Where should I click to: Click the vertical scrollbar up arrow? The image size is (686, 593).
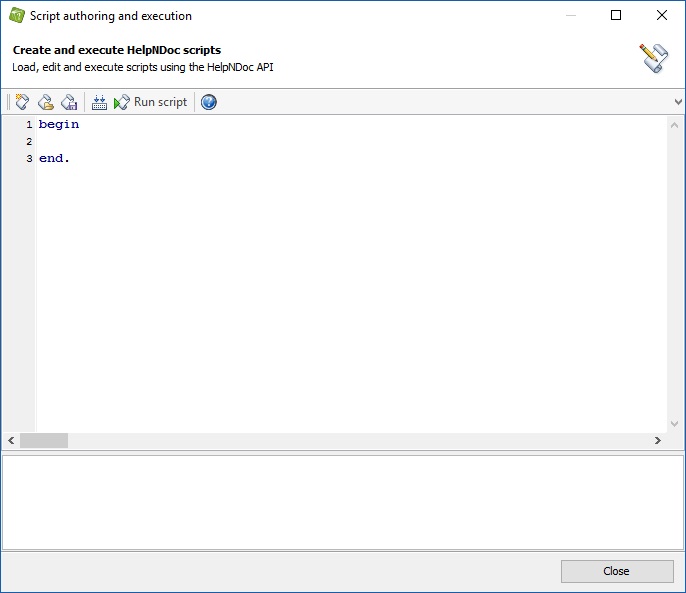[x=674, y=125]
